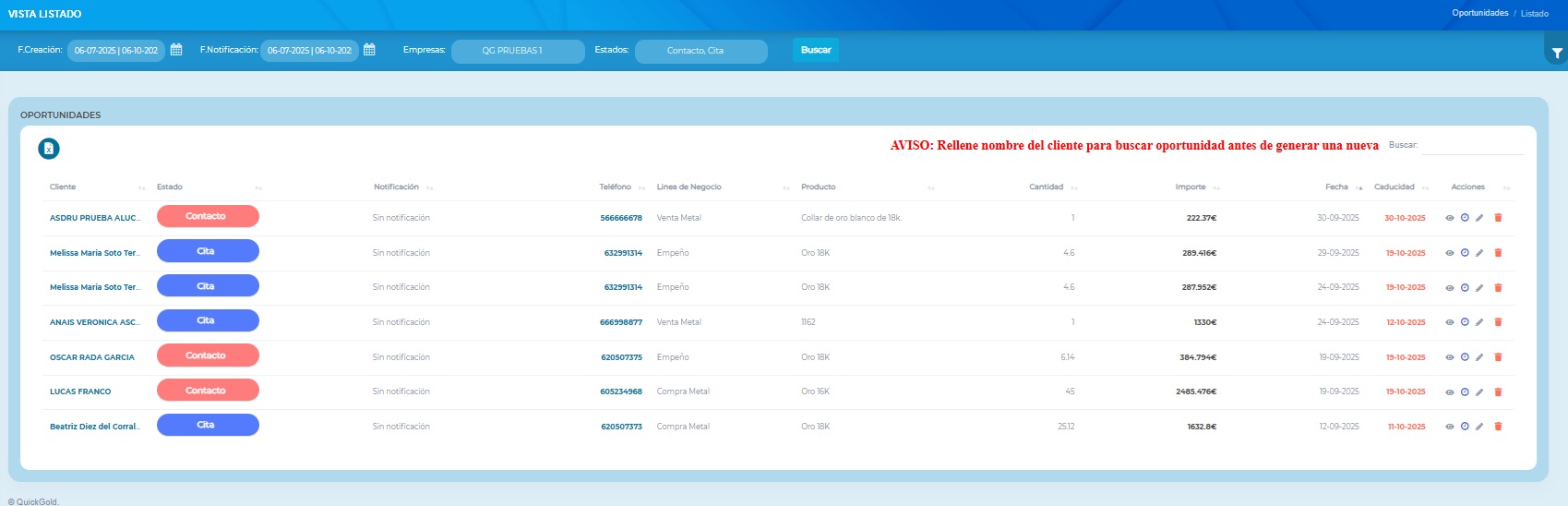This screenshot has width=1568, height=506.
Task: Sort by the Caducidad column header
Action: [1394, 187]
